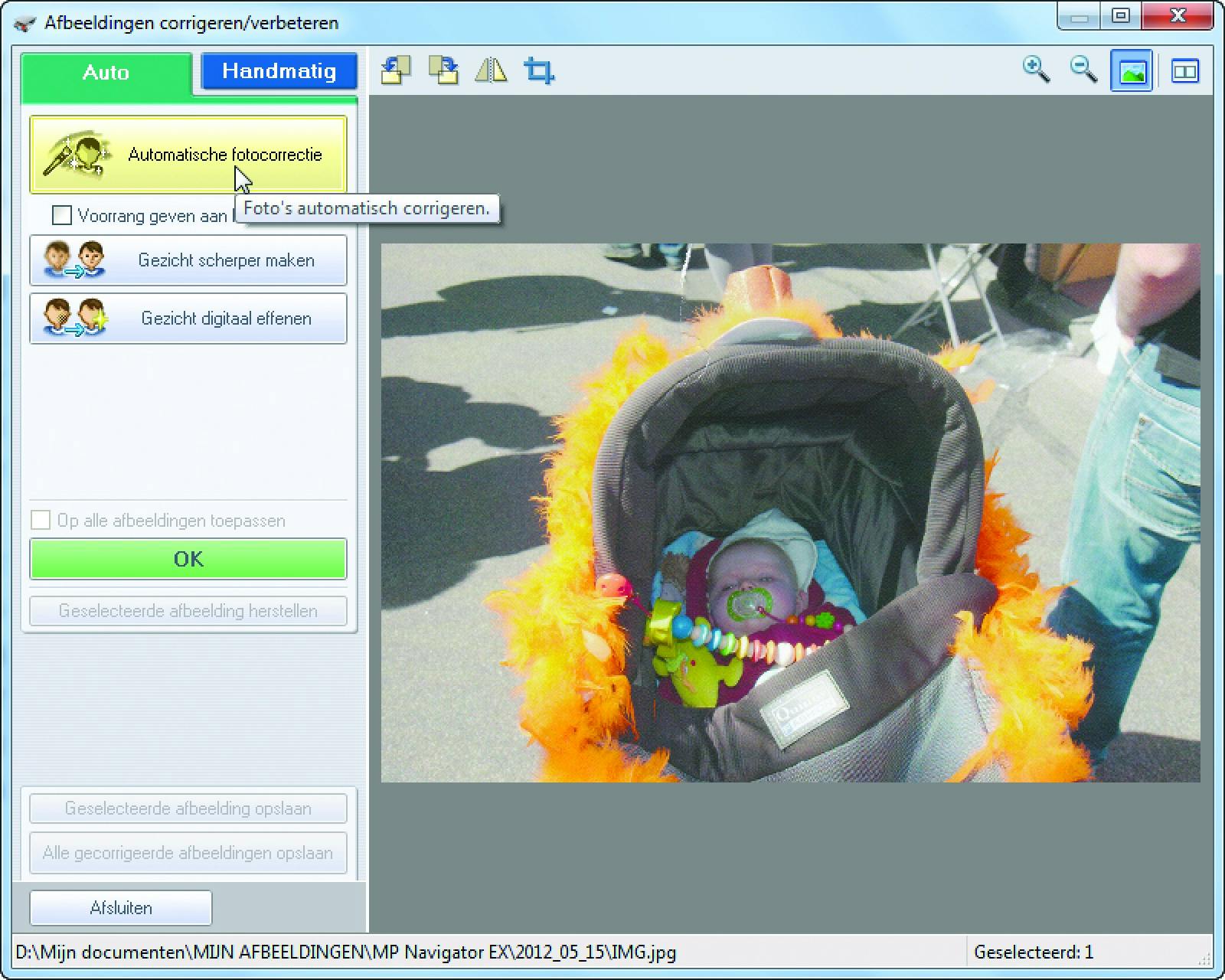Zoom in with the magnifier plus icon
Image resolution: width=1225 pixels, height=980 pixels.
[x=1035, y=70]
